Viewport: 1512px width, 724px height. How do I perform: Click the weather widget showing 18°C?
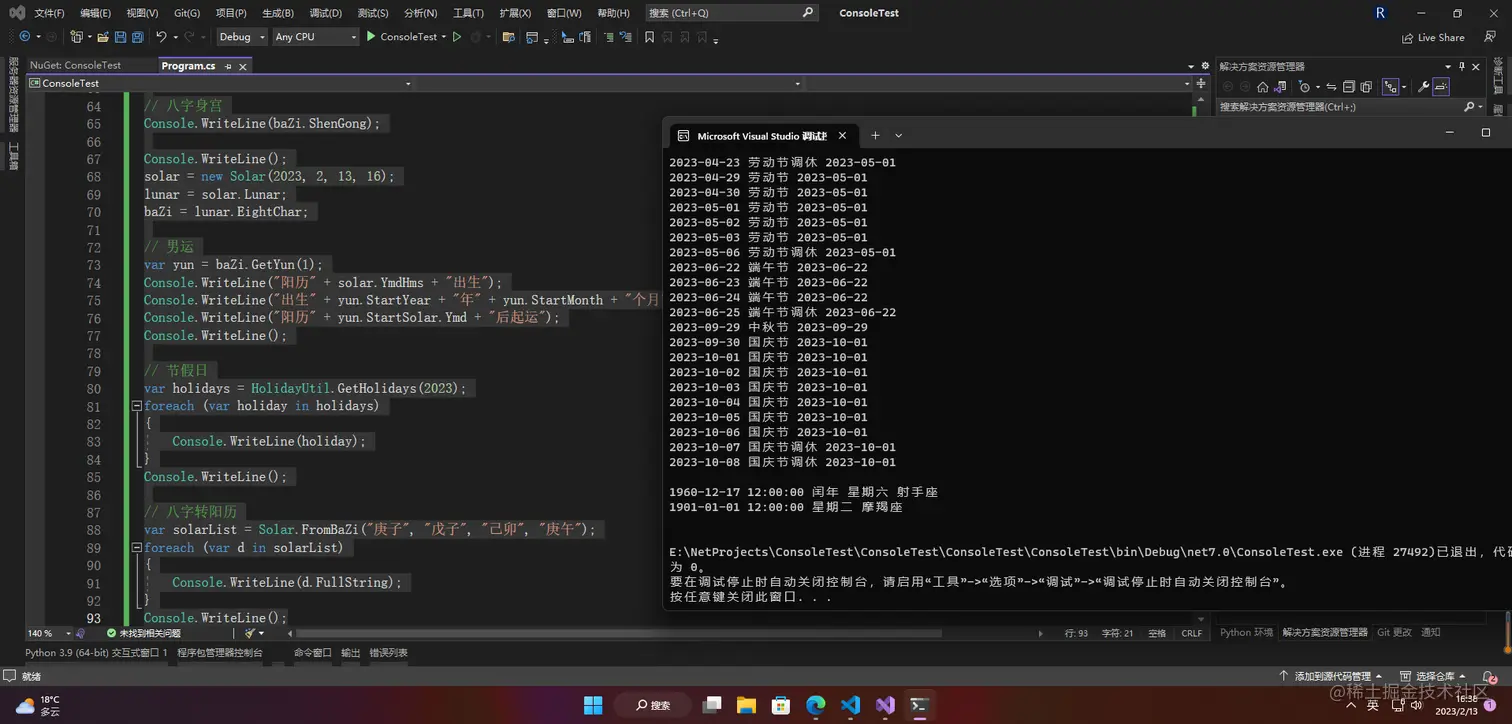(x=37, y=705)
